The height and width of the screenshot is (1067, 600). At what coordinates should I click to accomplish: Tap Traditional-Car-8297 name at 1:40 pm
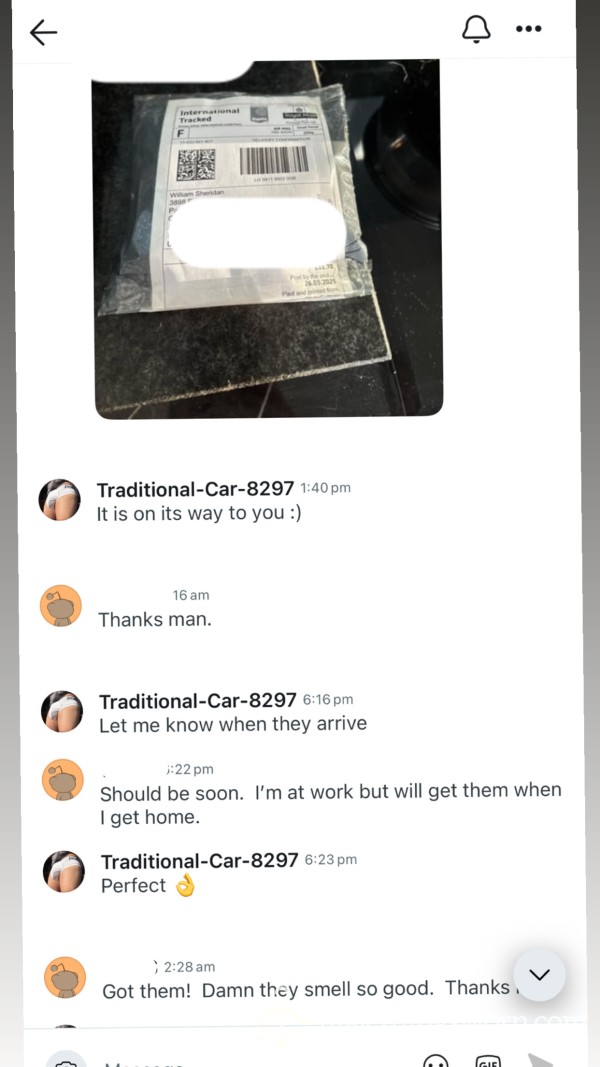tap(195, 489)
